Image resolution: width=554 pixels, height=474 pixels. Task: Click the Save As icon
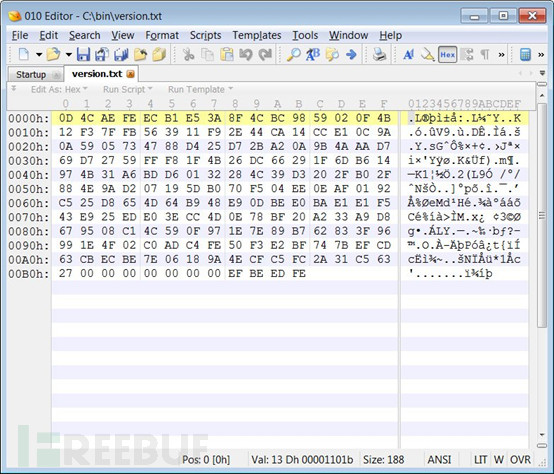[x=102, y=54]
